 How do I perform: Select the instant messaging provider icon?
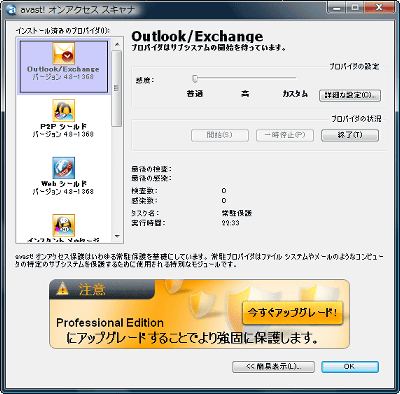coord(63,225)
